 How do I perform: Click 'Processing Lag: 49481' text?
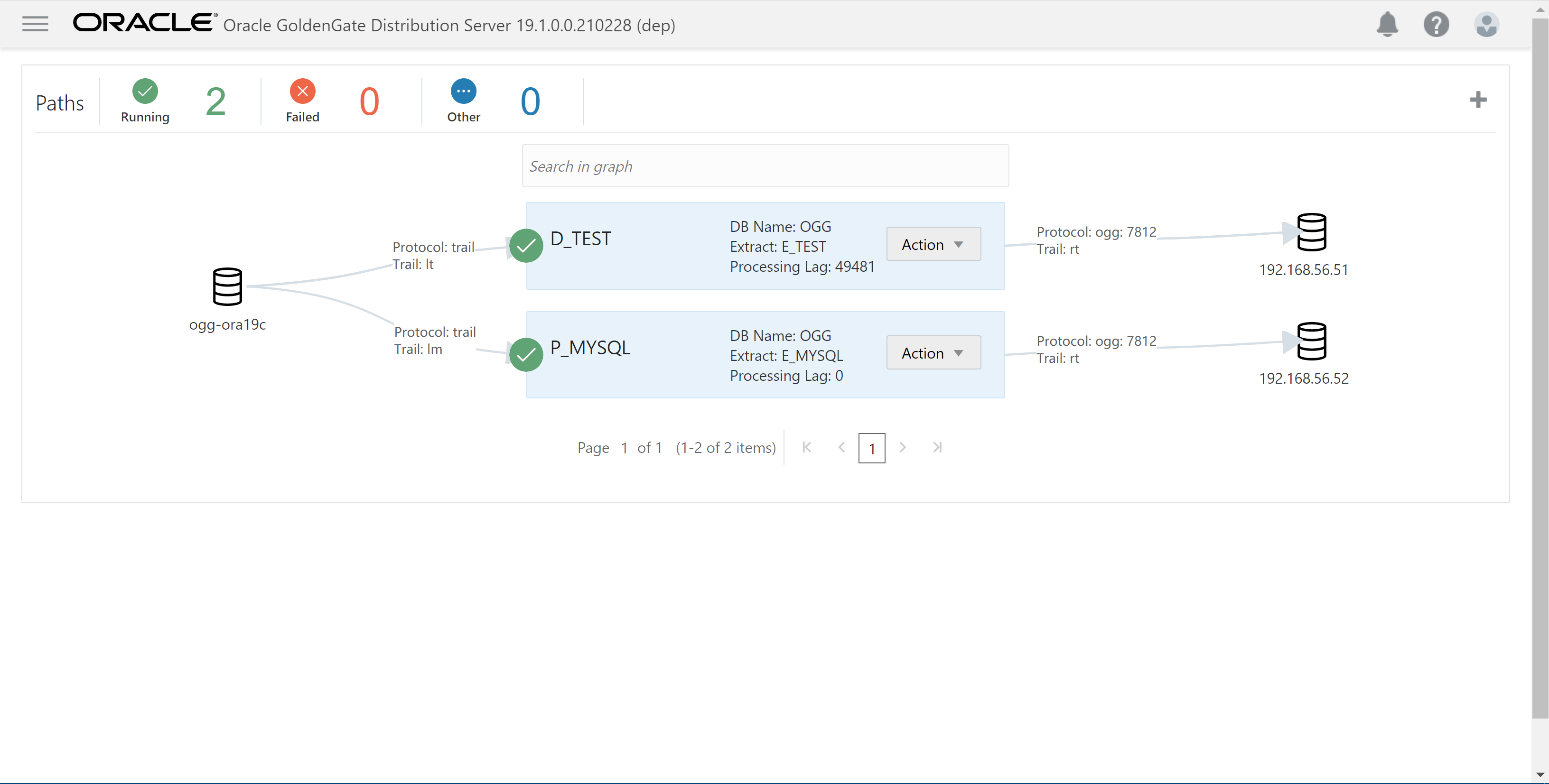802,266
